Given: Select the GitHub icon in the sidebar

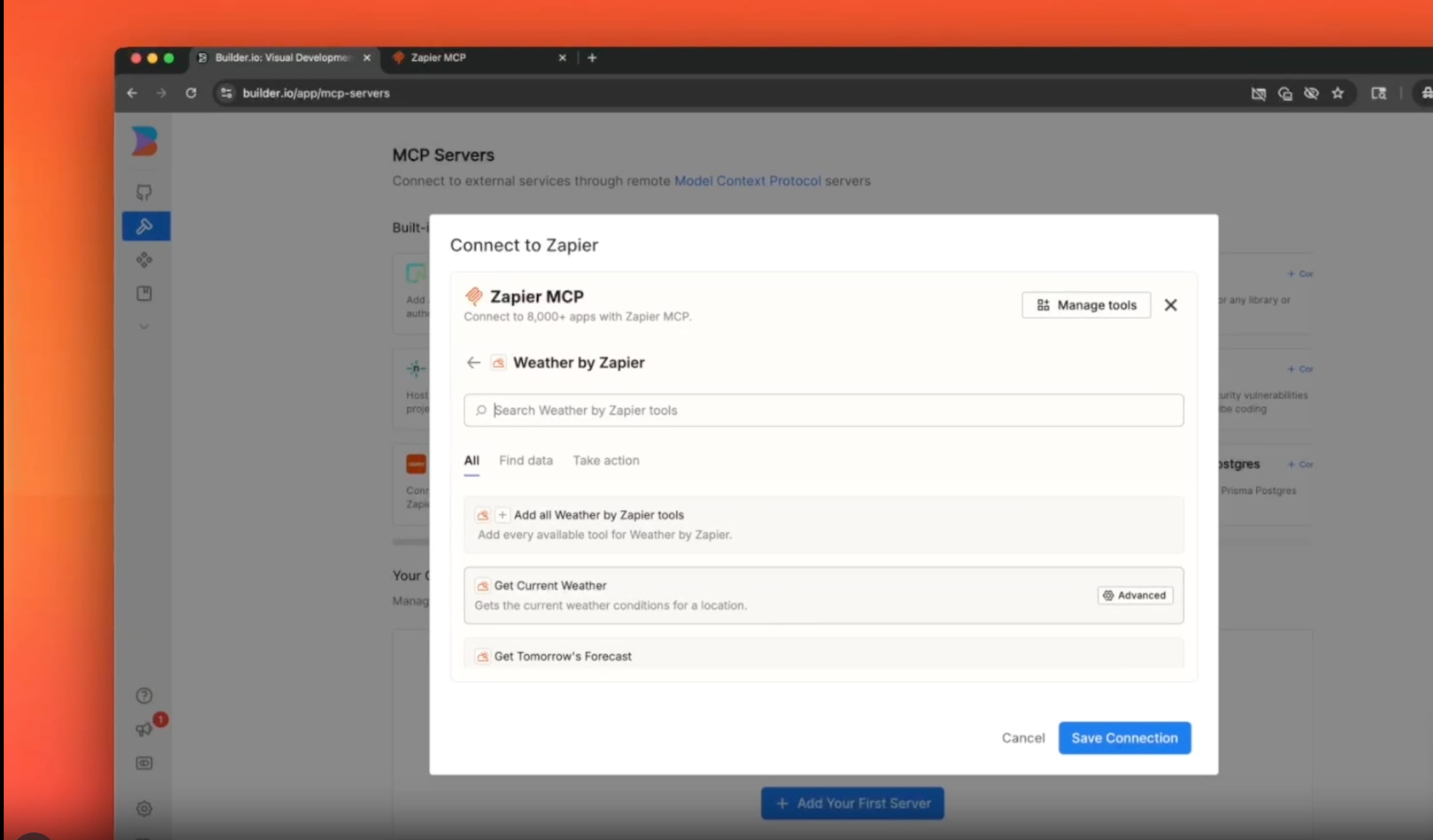Looking at the screenshot, I should (144, 192).
